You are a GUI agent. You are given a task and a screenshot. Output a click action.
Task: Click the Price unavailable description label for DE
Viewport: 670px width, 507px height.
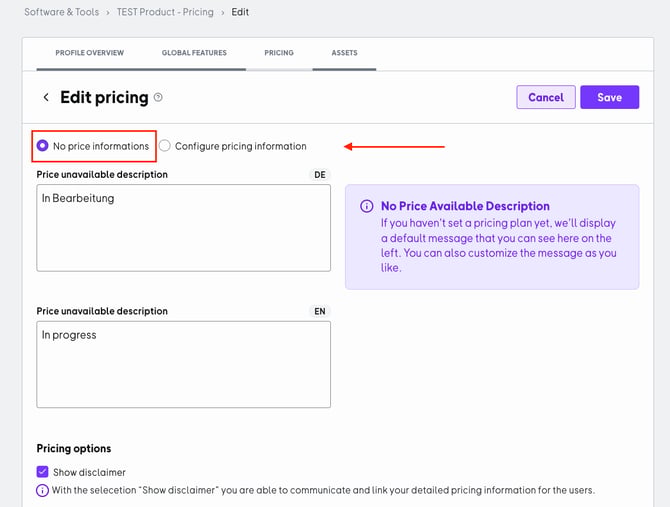[x=102, y=175]
